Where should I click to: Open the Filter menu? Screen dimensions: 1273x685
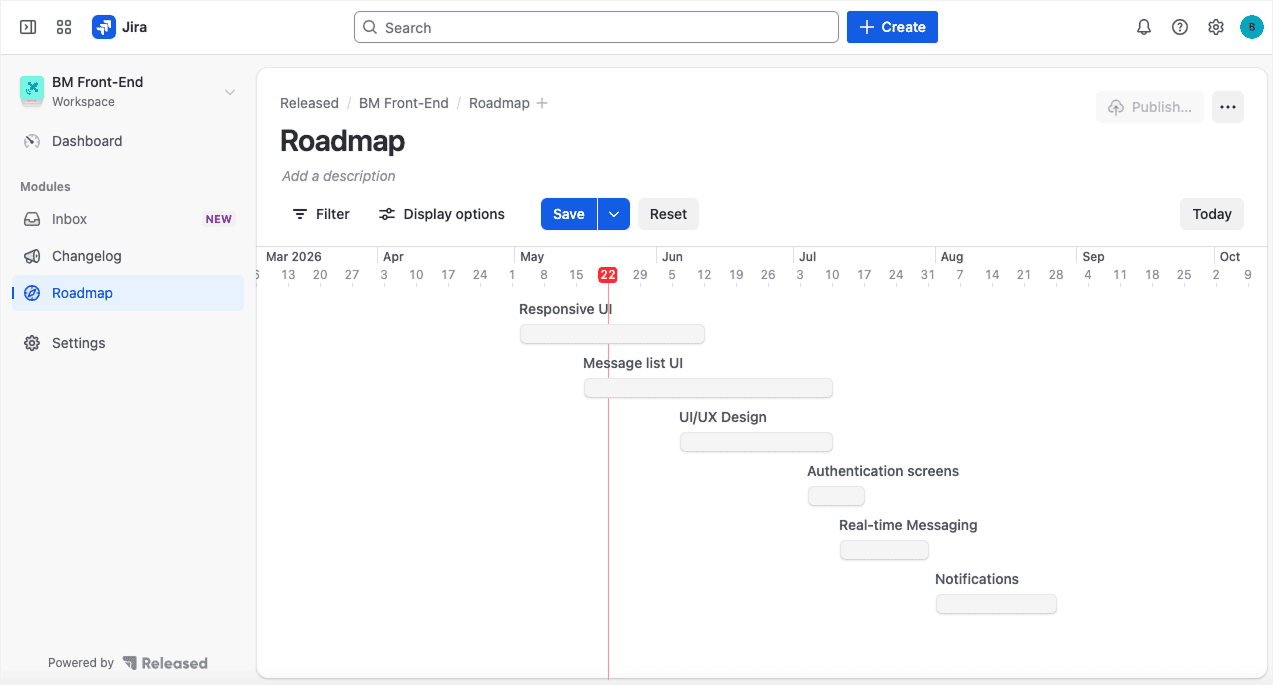tap(321, 214)
